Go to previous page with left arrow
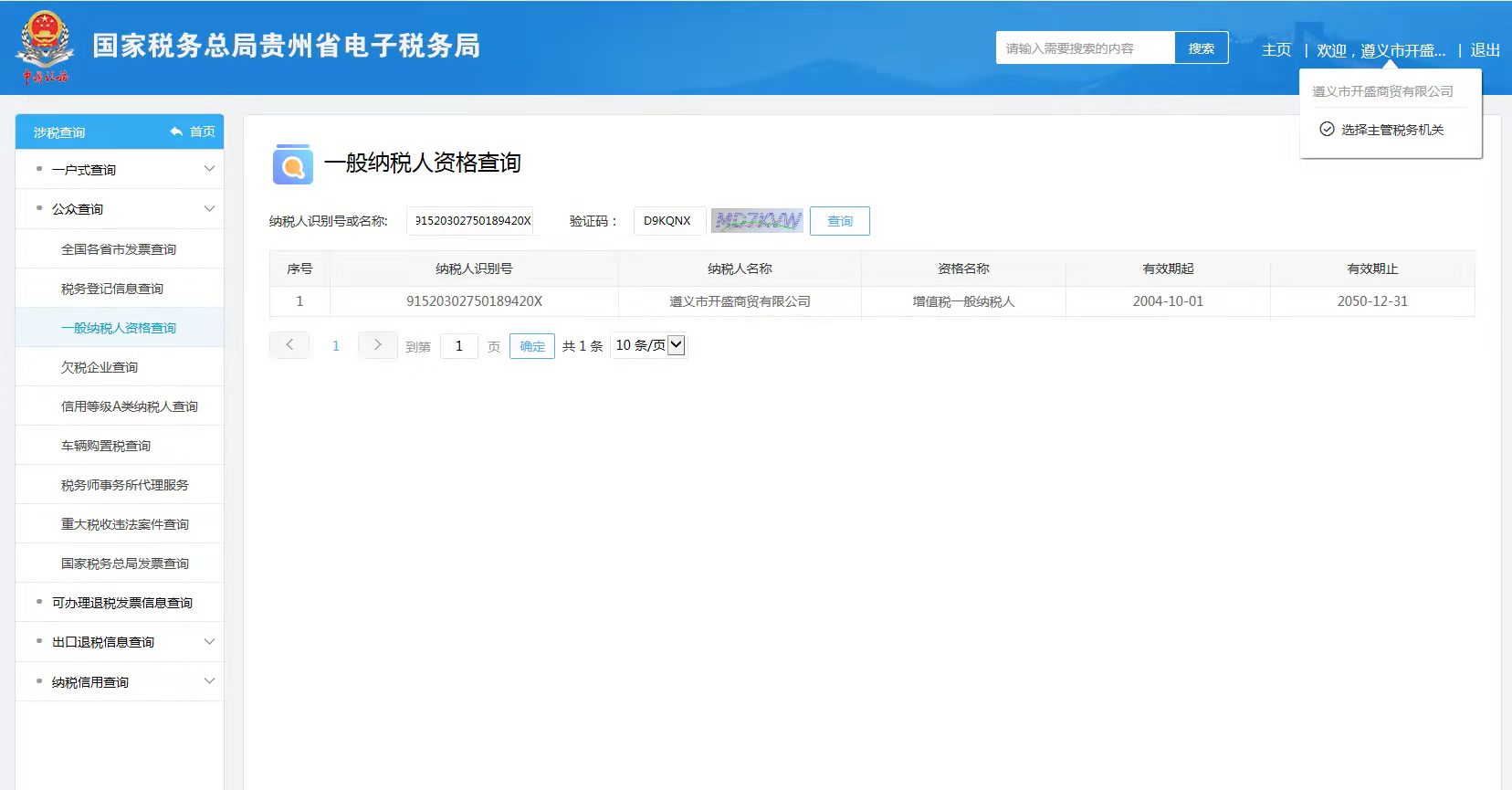The image size is (1512, 790). pyautogui.click(x=289, y=345)
